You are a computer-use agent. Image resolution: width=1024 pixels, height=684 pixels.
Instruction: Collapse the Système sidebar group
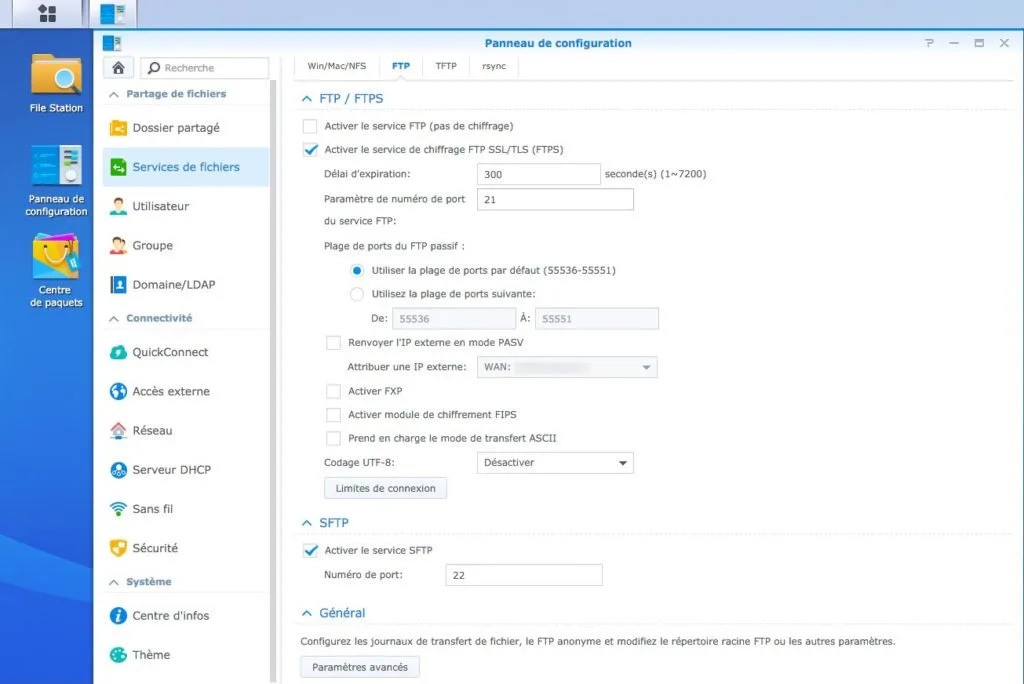(114, 582)
